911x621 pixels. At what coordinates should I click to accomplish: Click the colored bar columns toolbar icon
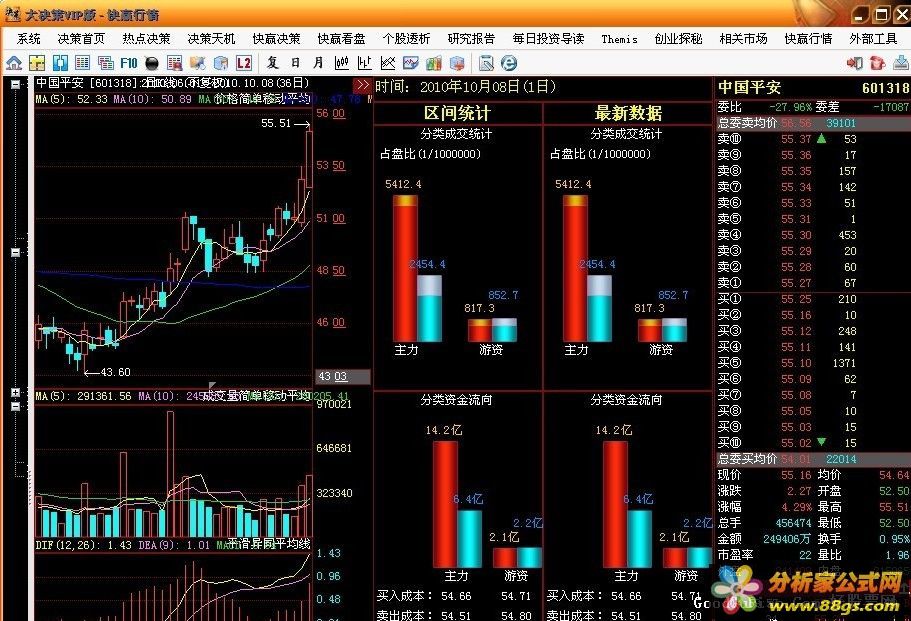click(434, 63)
